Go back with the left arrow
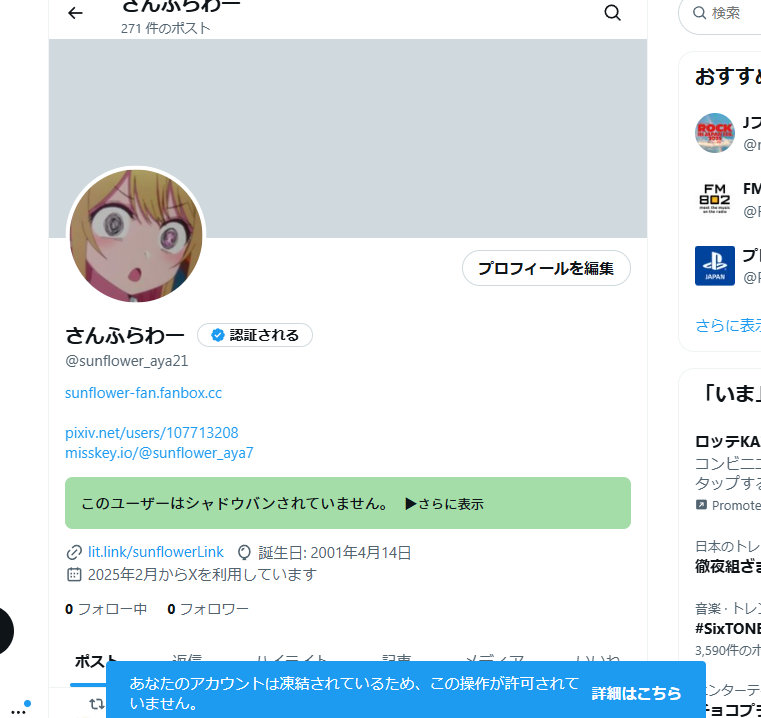761x718 pixels. pyautogui.click(x=75, y=13)
